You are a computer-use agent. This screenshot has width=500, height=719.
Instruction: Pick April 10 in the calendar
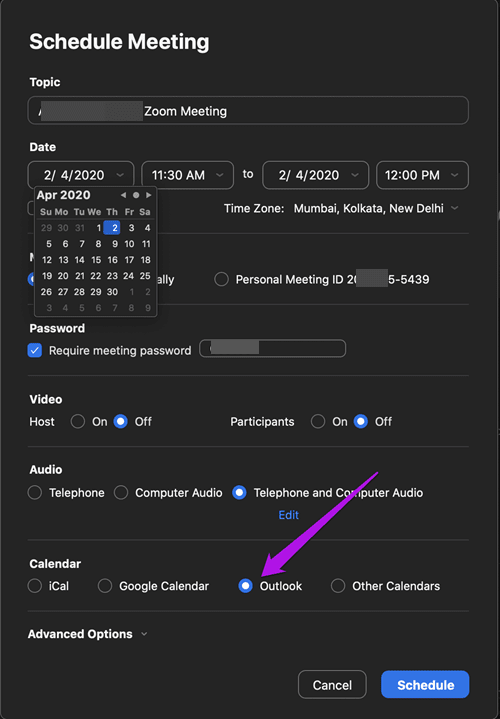(x=129, y=244)
